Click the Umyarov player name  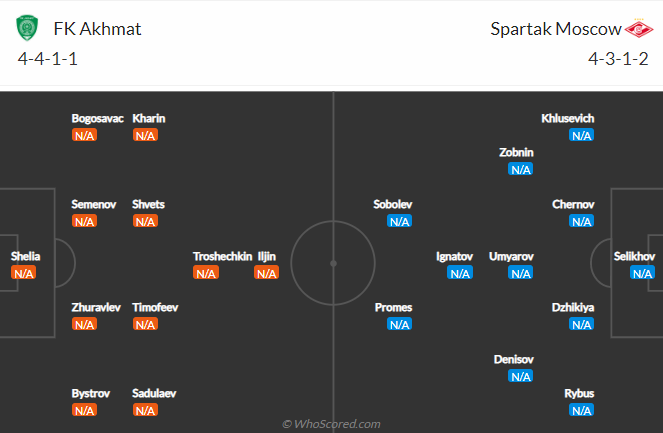[x=510, y=256]
